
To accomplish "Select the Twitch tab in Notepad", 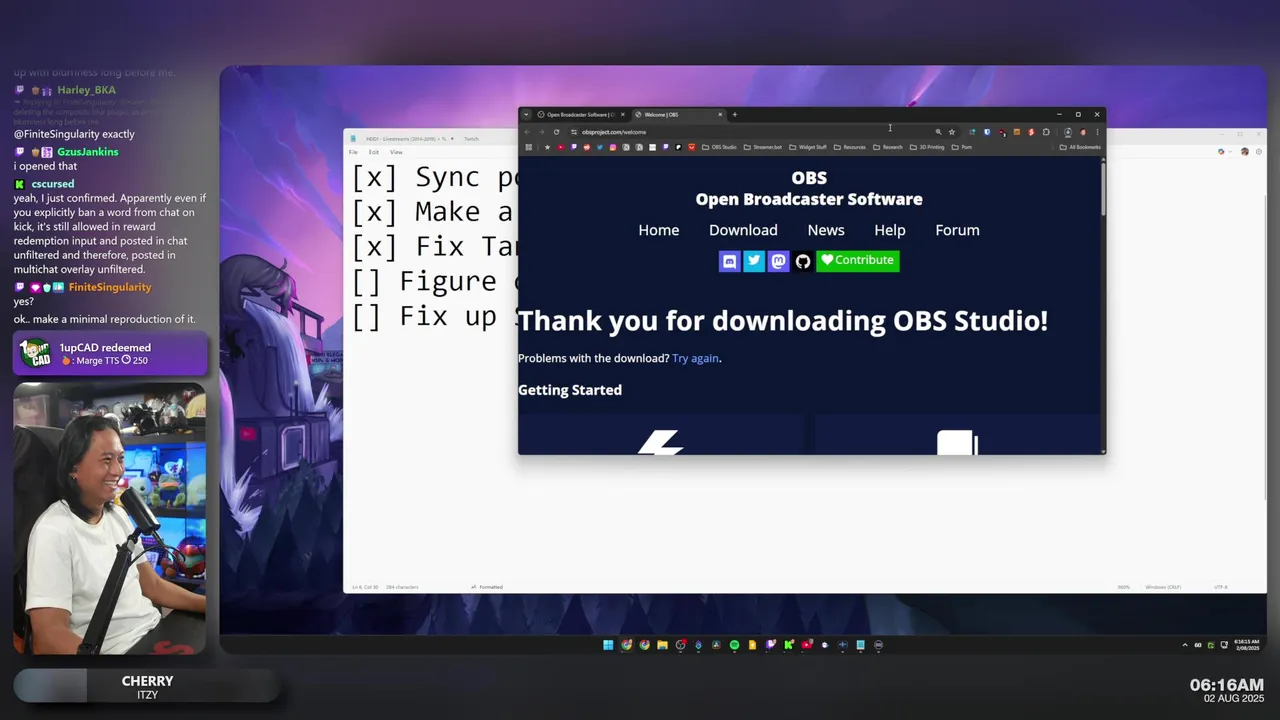I will click(471, 138).
